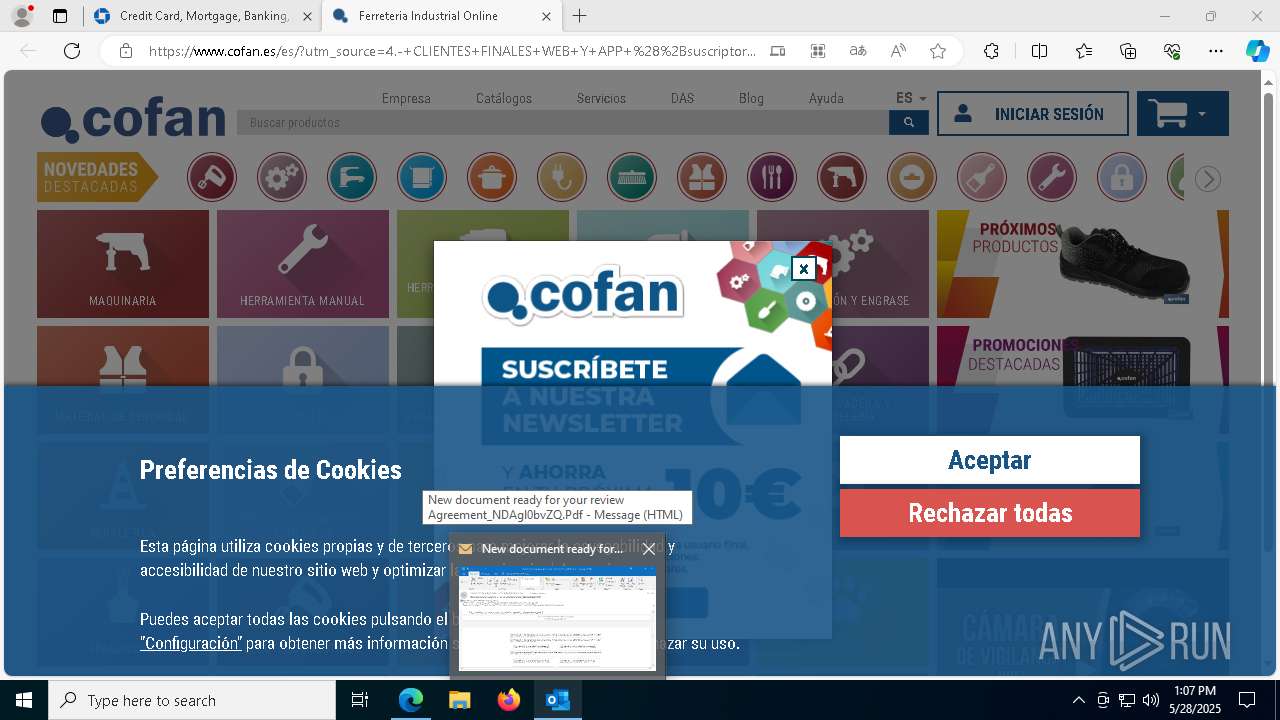The width and height of the screenshot is (1280, 720).
Task: Click the Novedades Destacadas badge
Action: (97, 177)
